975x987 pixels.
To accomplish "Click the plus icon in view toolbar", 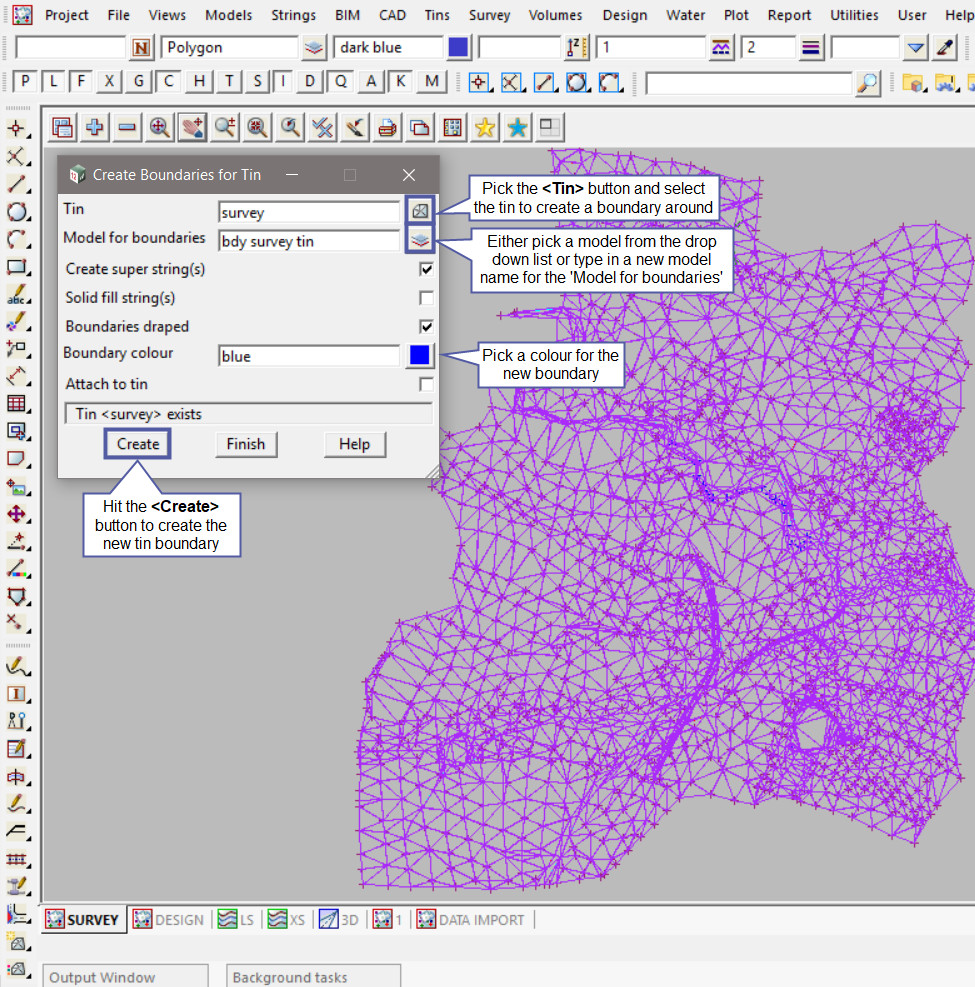I will 95,127.
